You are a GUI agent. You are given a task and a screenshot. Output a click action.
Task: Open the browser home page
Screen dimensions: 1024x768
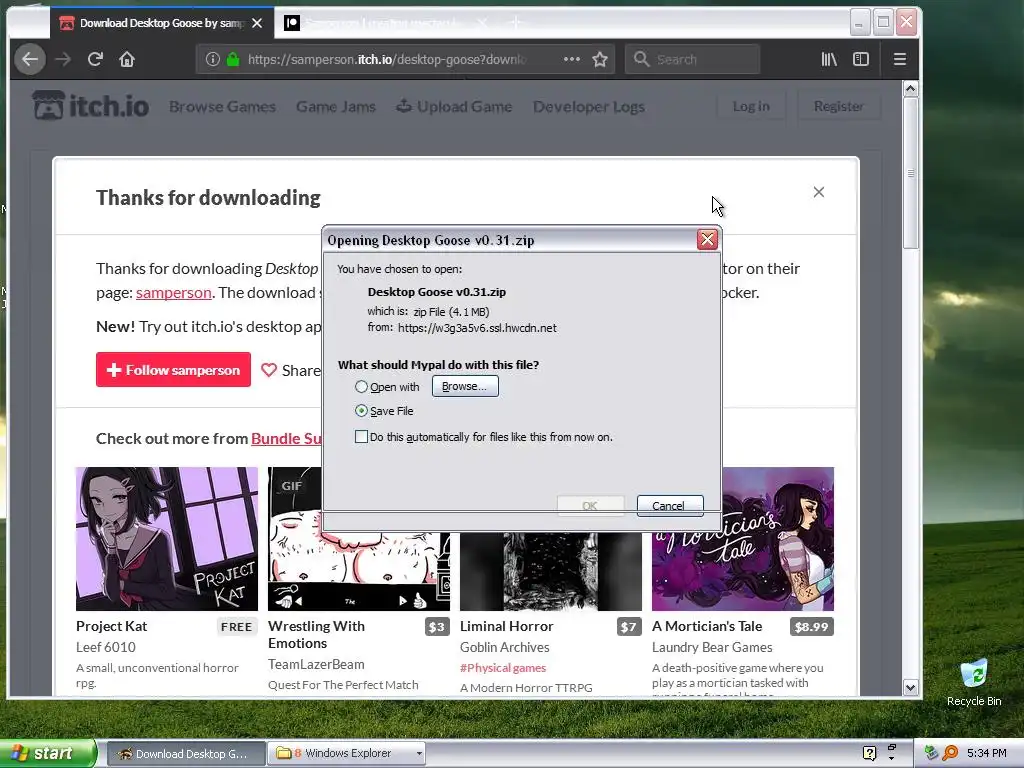tap(127, 59)
